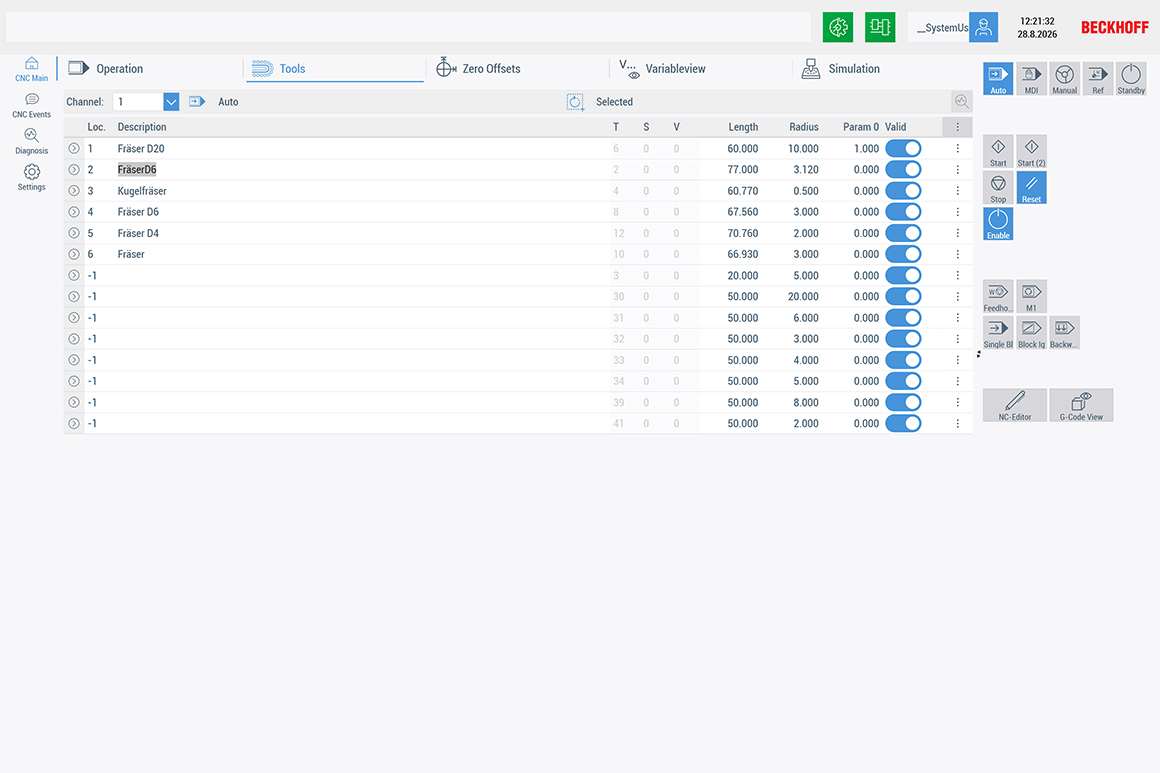Expand the Fräser D4 row

[x=74, y=233]
